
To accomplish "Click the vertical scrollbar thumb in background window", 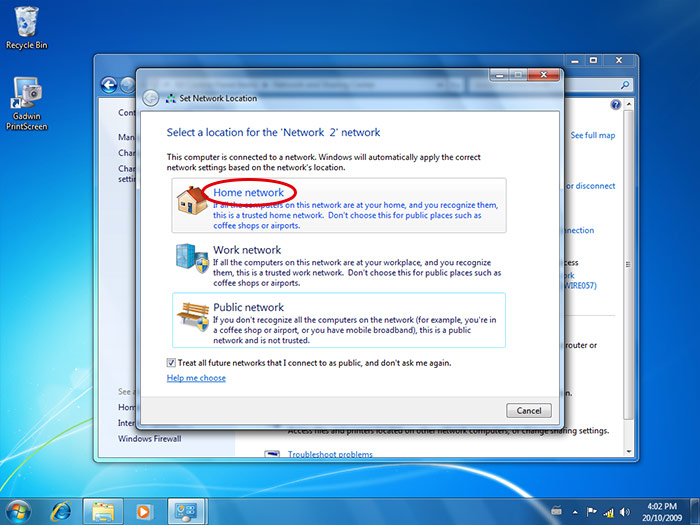I will (x=629, y=264).
